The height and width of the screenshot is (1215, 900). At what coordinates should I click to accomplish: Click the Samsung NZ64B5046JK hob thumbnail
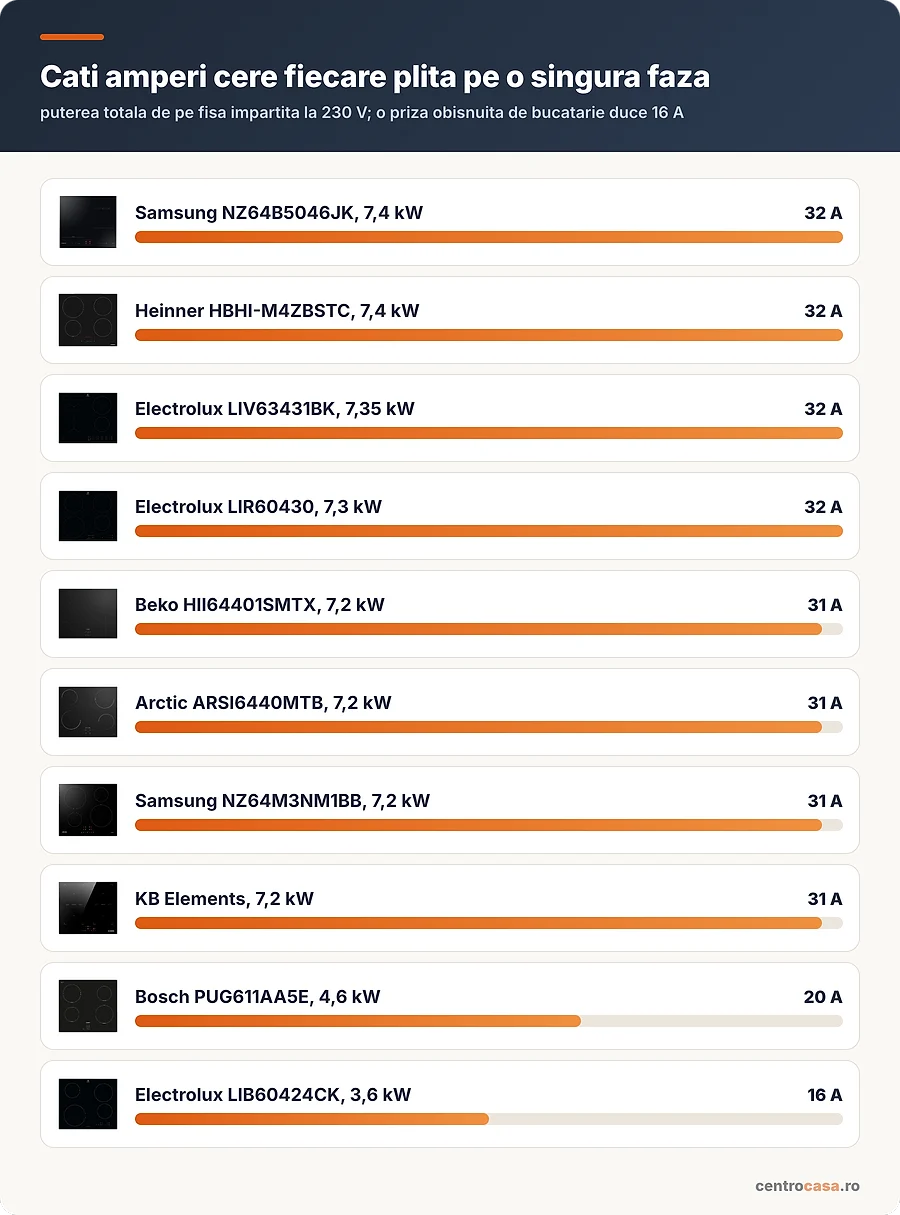pyautogui.click(x=88, y=222)
